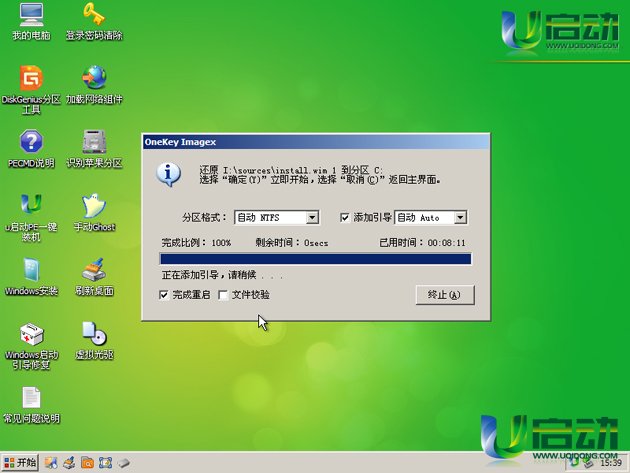Click the 终止(A) button
The image size is (630, 473).
[x=445, y=295]
